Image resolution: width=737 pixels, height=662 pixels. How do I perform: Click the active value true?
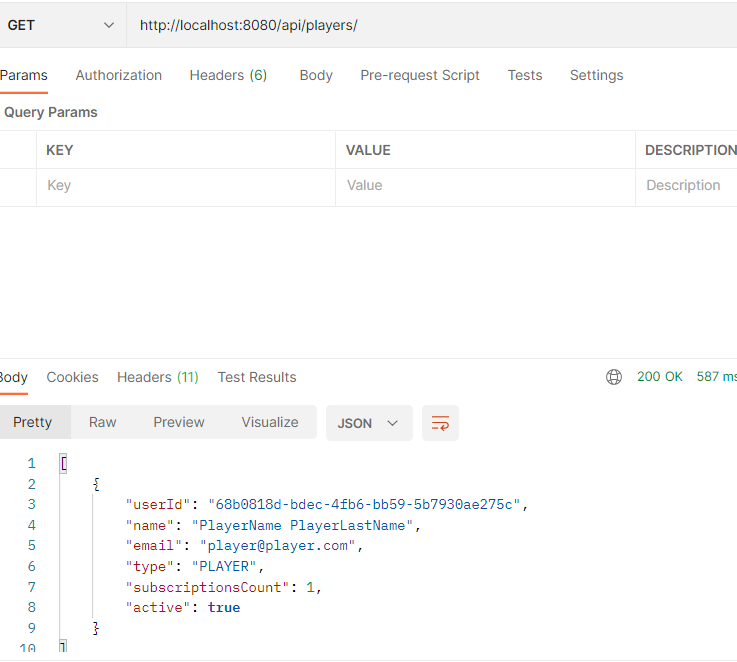tap(224, 607)
